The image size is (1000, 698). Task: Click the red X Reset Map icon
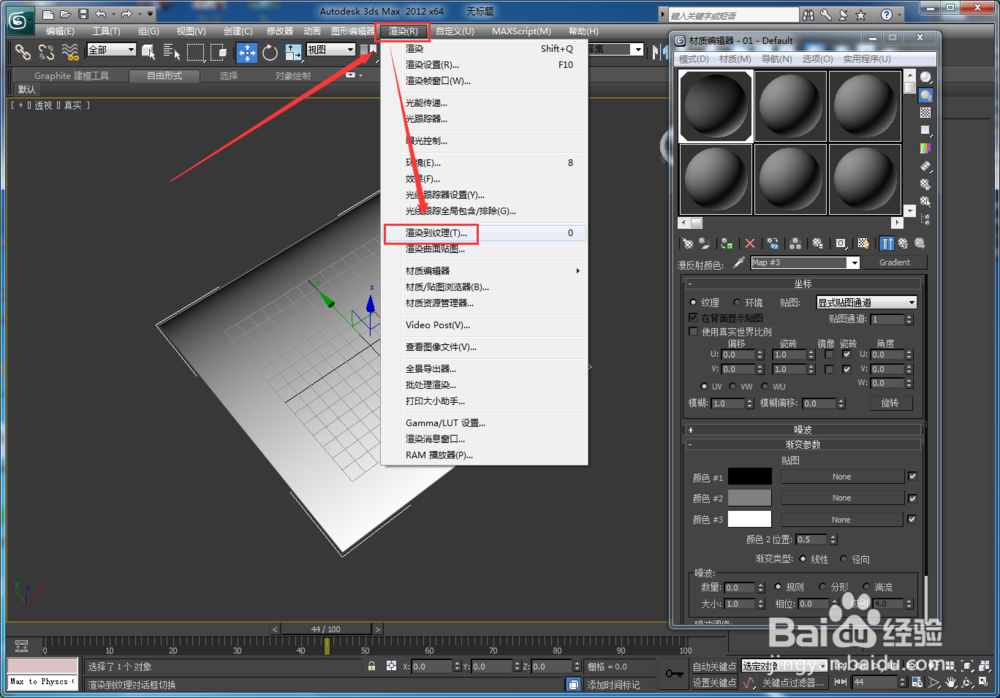tap(750, 243)
